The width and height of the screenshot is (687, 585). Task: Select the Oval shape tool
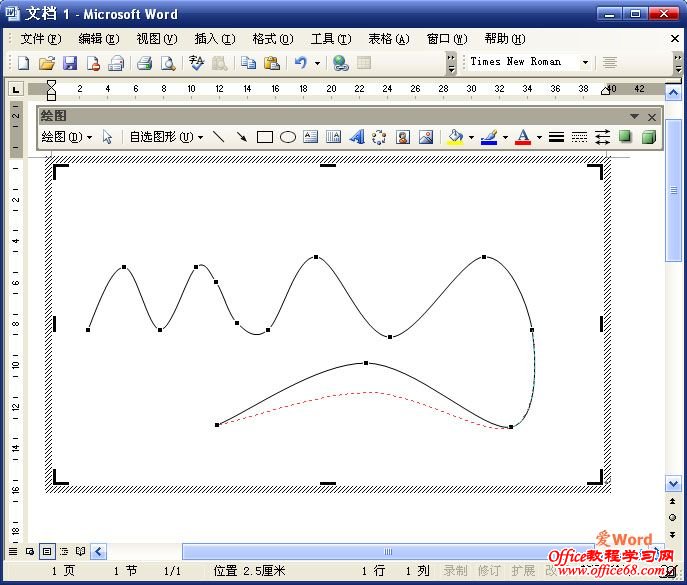pyautogui.click(x=287, y=137)
